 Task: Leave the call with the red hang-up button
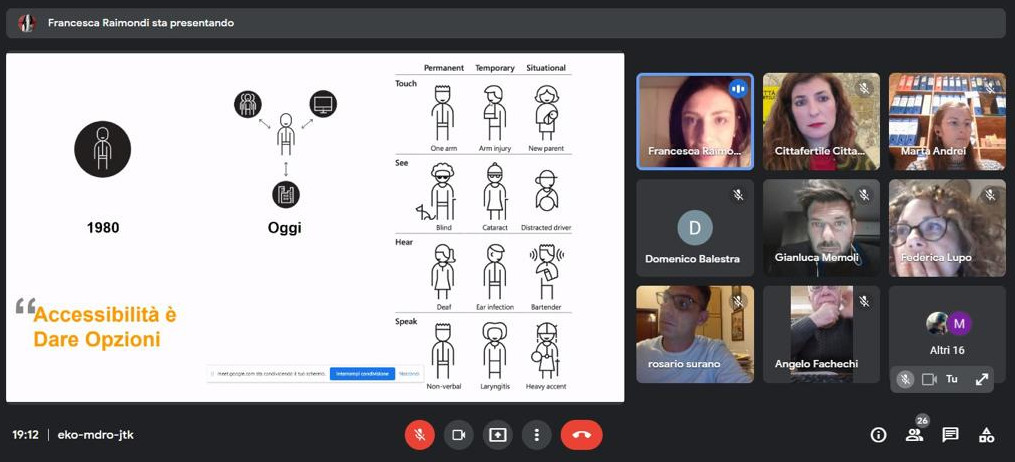(581, 435)
